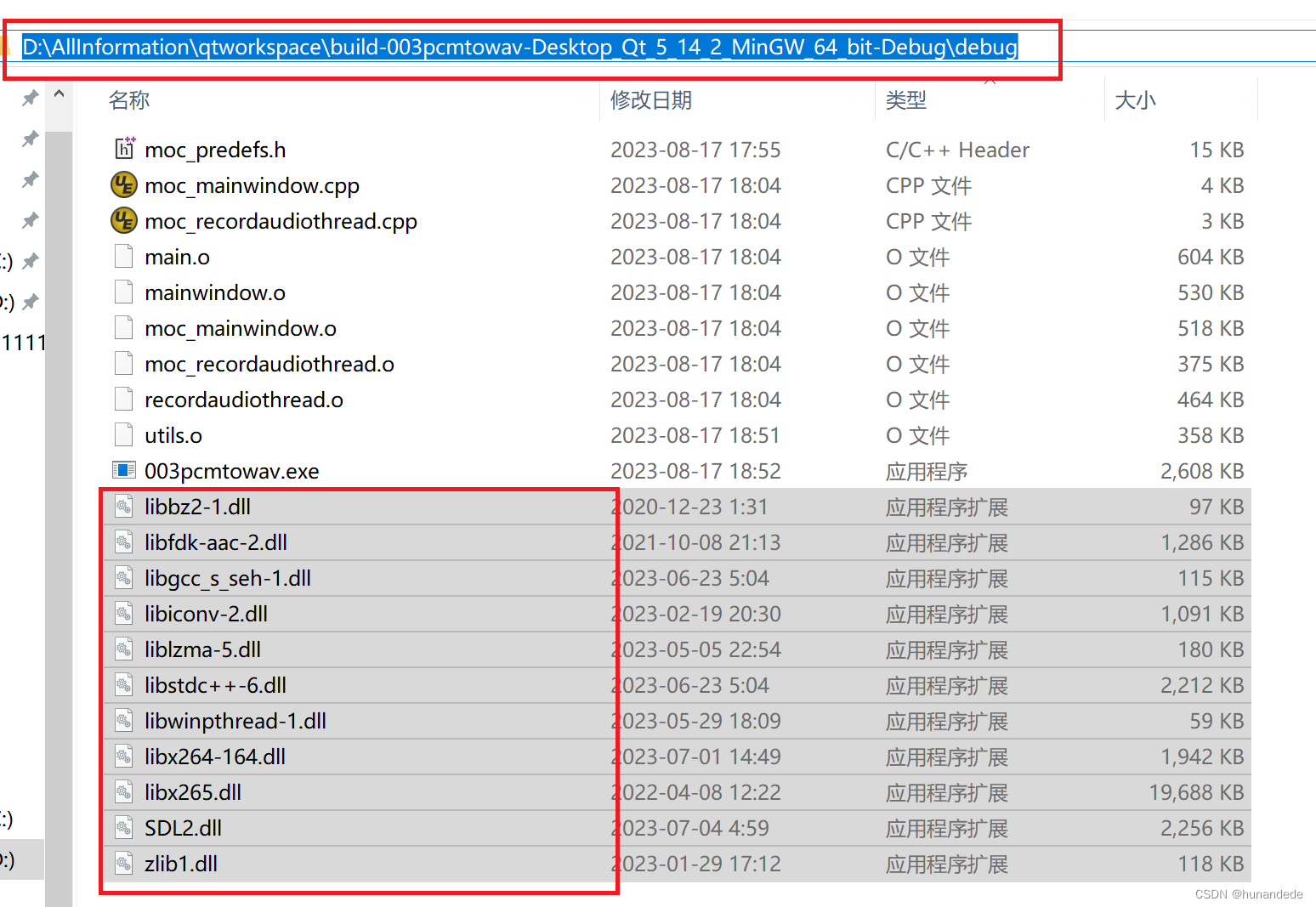This screenshot has height=907, width=1316.
Task: Select the file name main.o
Action: (177, 257)
